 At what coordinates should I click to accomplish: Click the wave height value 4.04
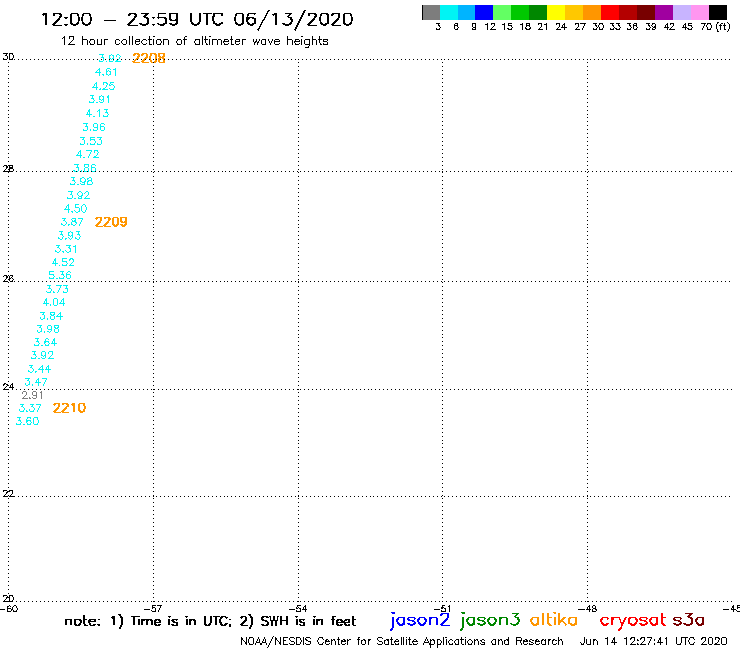pyautogui.click(x=54, y=302)
